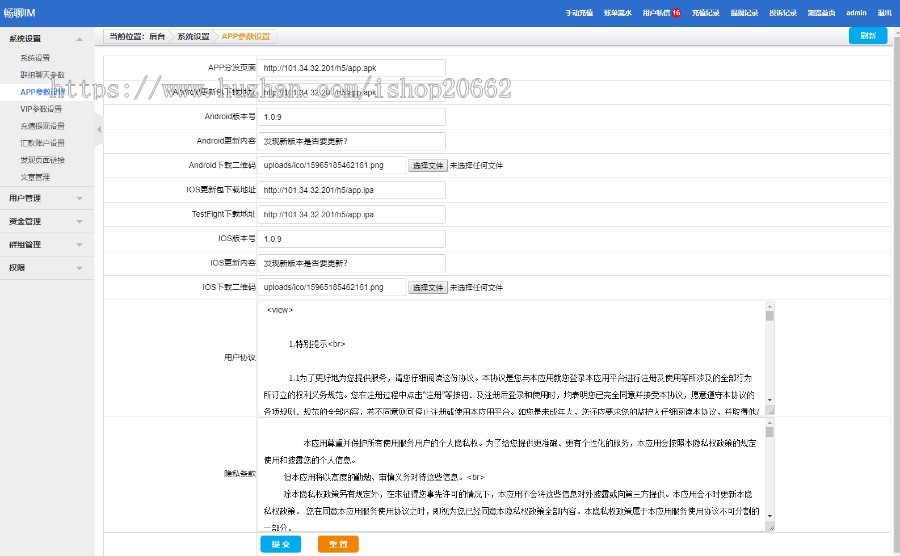Click the blue 刷新 refresh button
This screenshot has height=556, width=900.
[x=867, y=36]
